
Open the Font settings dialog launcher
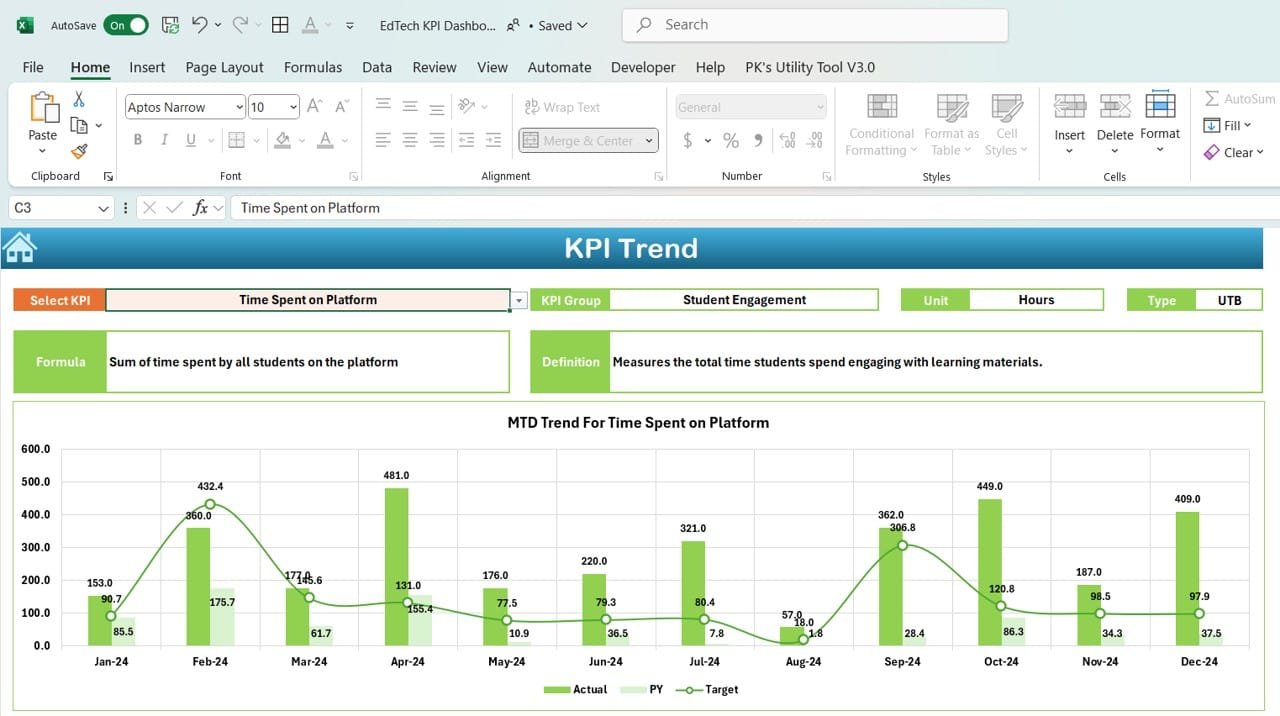[353, 176]
